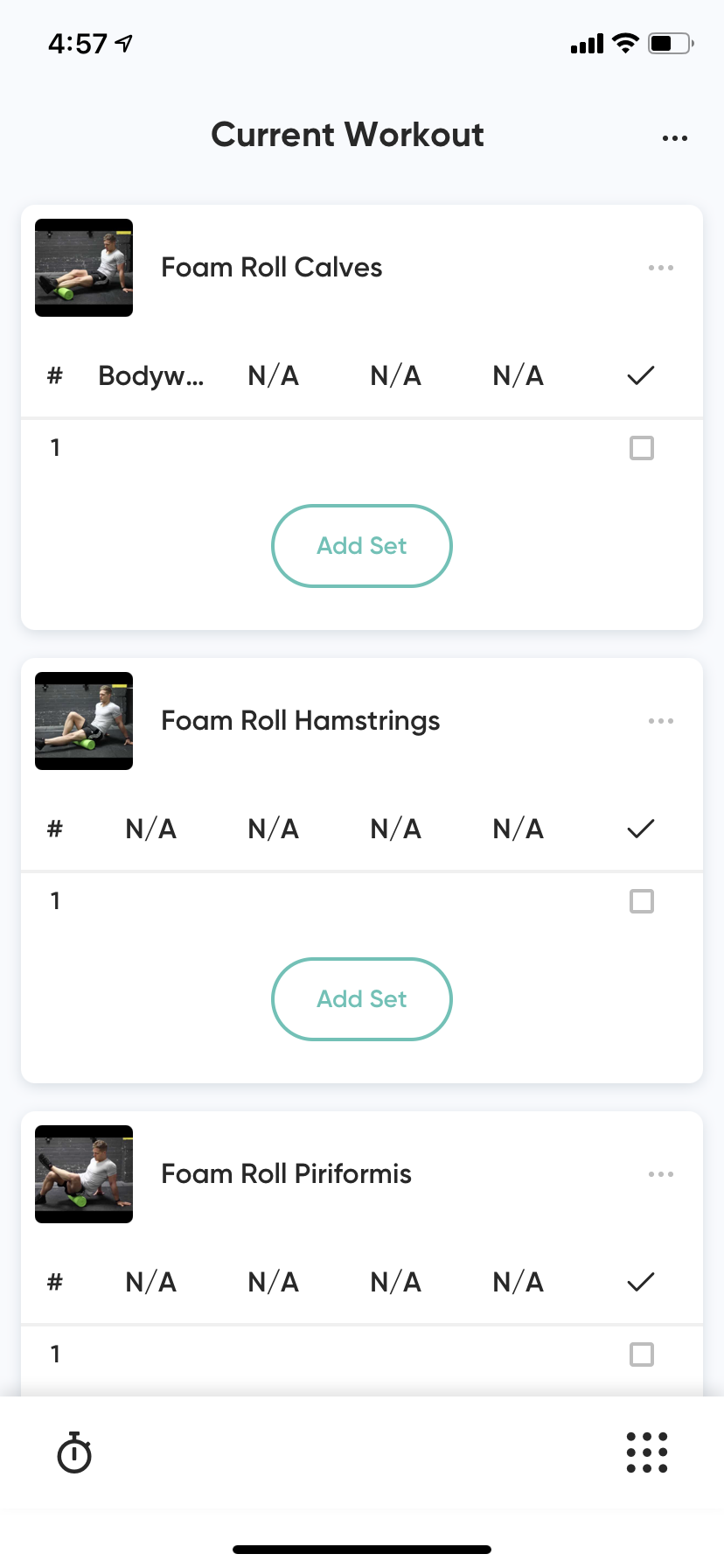Open Bodyweight column selector in Calves
724x1568 pixels.
[x=150, y=376]
